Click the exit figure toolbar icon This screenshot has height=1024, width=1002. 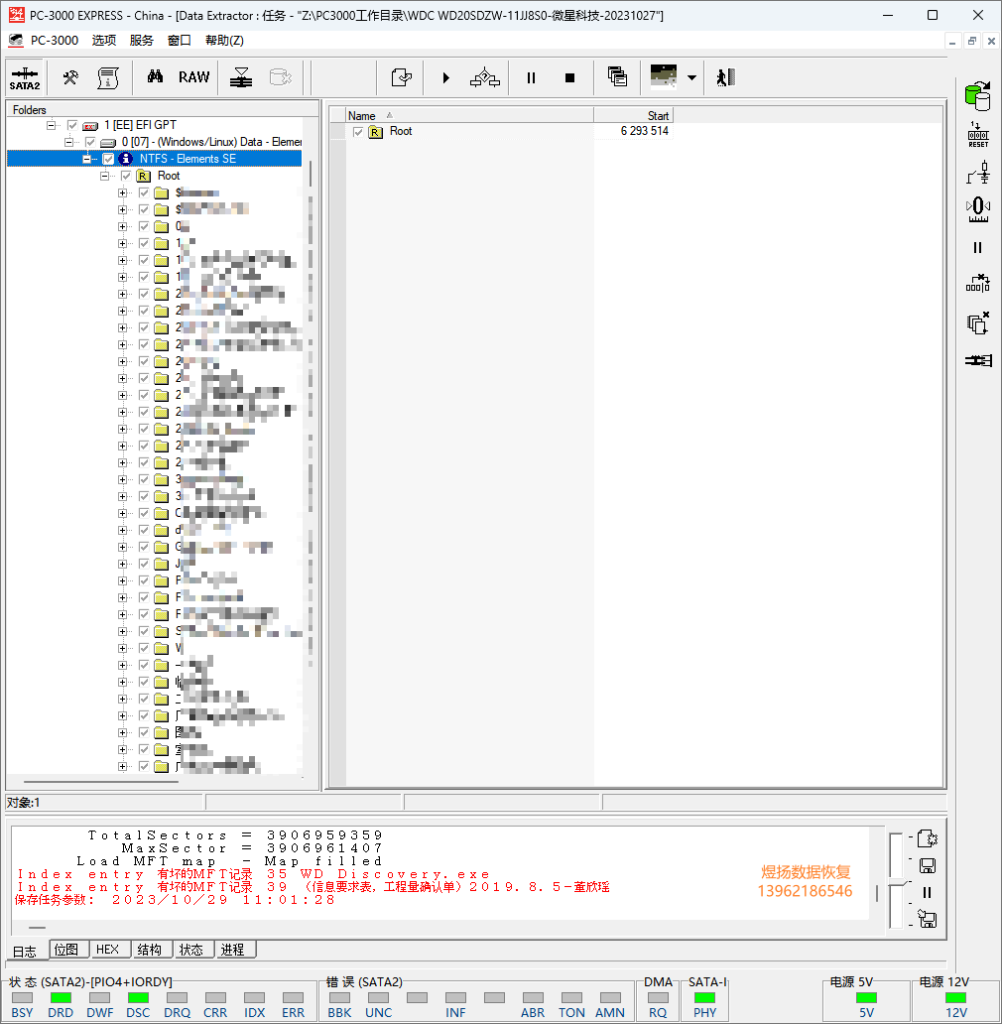tap(726, 78)
